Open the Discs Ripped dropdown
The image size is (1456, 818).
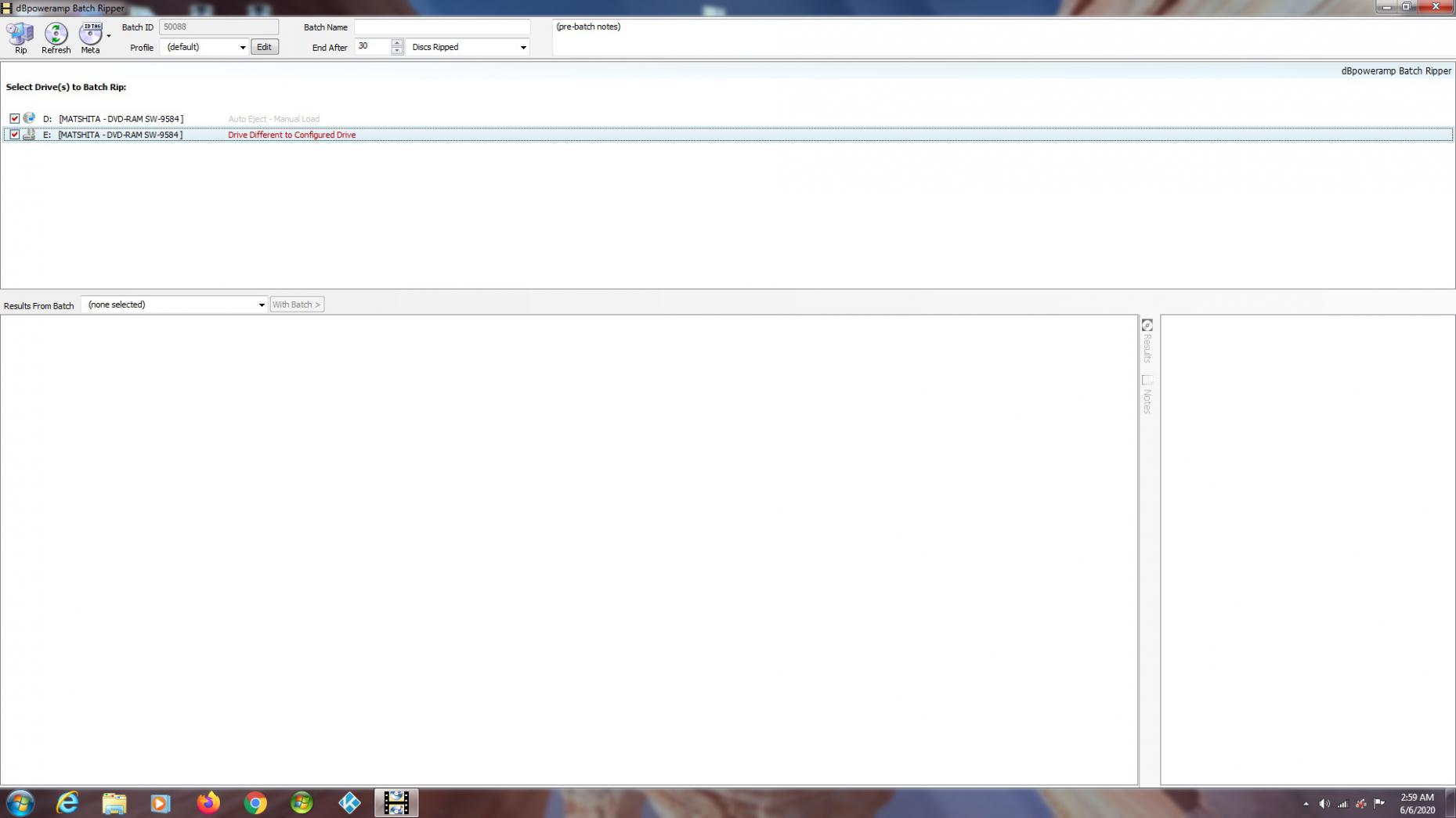(522, 48)
